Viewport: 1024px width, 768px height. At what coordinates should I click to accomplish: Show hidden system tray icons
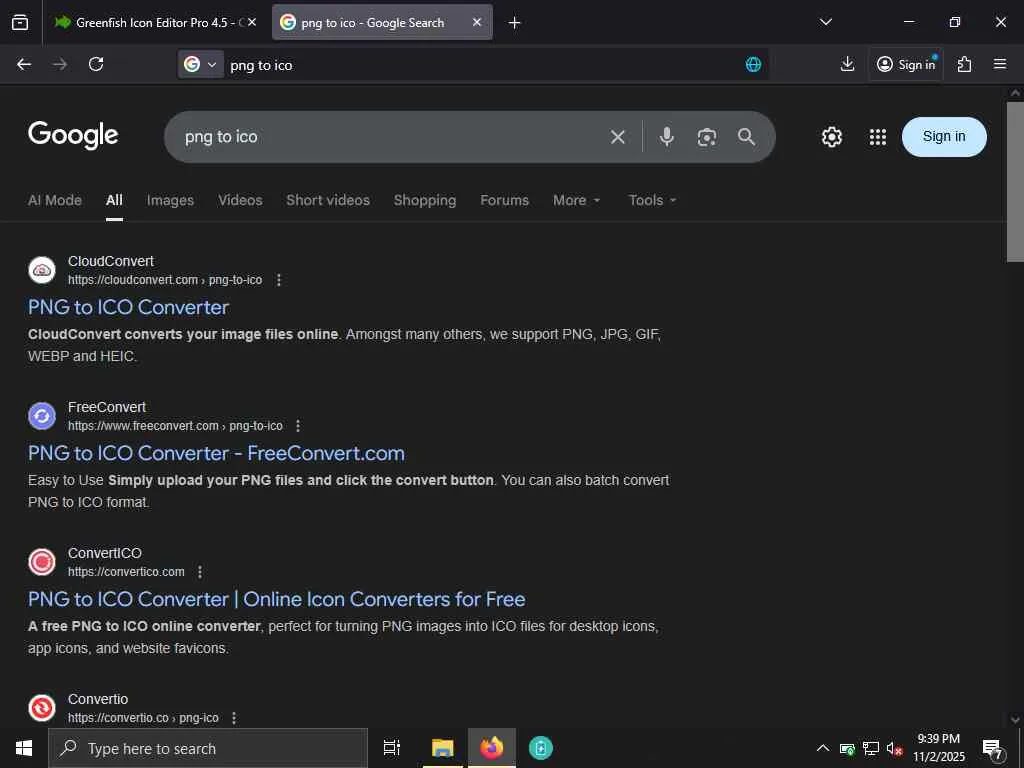tap(823, 748)
